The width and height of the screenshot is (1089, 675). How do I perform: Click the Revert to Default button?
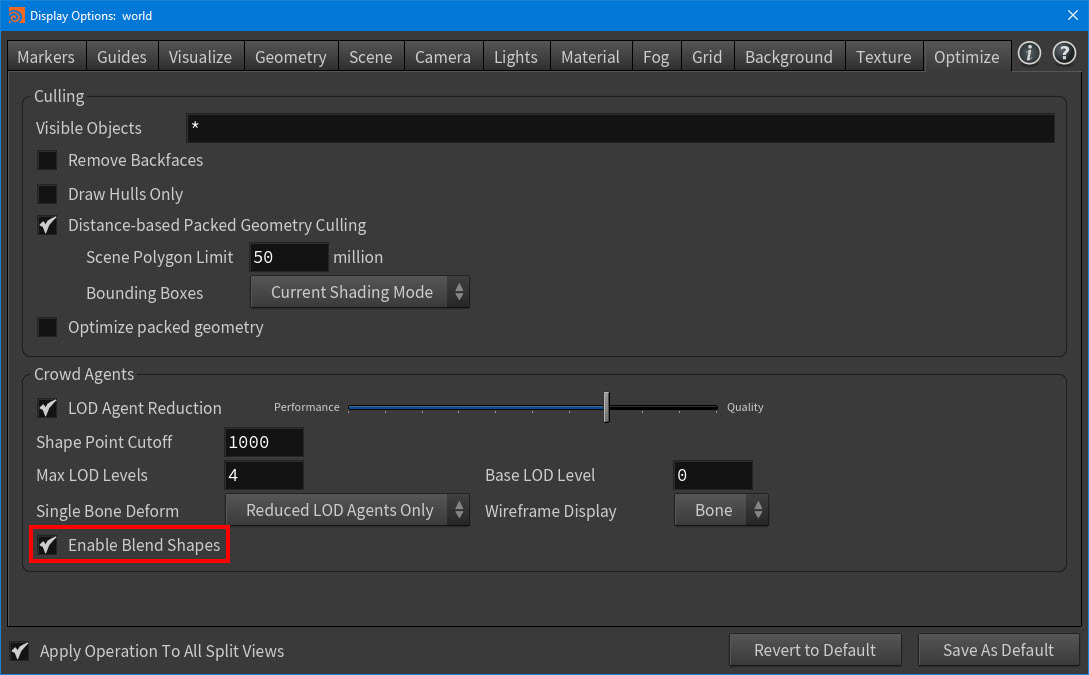(815, 650)
